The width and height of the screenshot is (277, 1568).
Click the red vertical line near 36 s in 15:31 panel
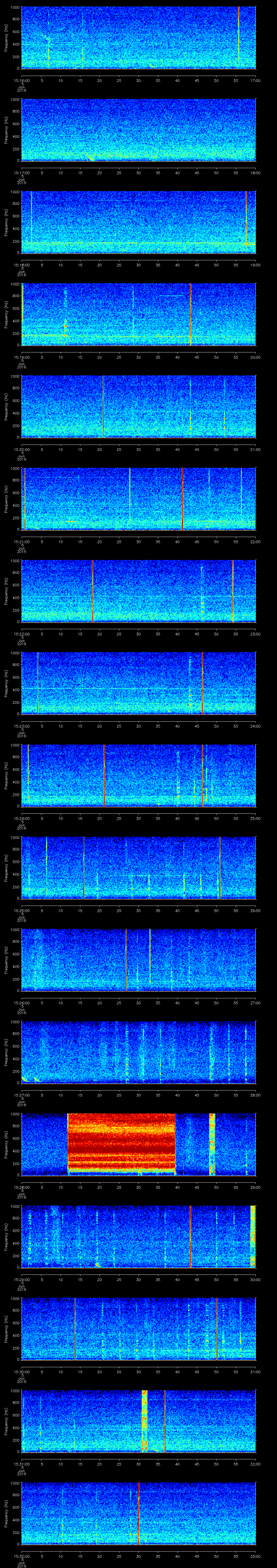164,1421
